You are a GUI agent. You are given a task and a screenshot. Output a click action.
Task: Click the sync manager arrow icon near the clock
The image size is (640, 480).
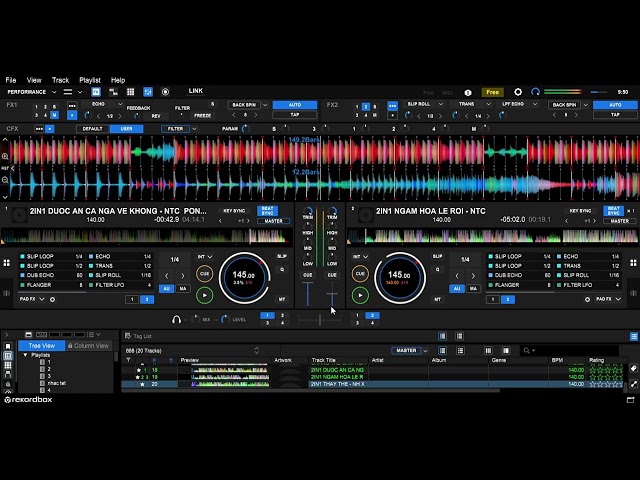[536, 92]
